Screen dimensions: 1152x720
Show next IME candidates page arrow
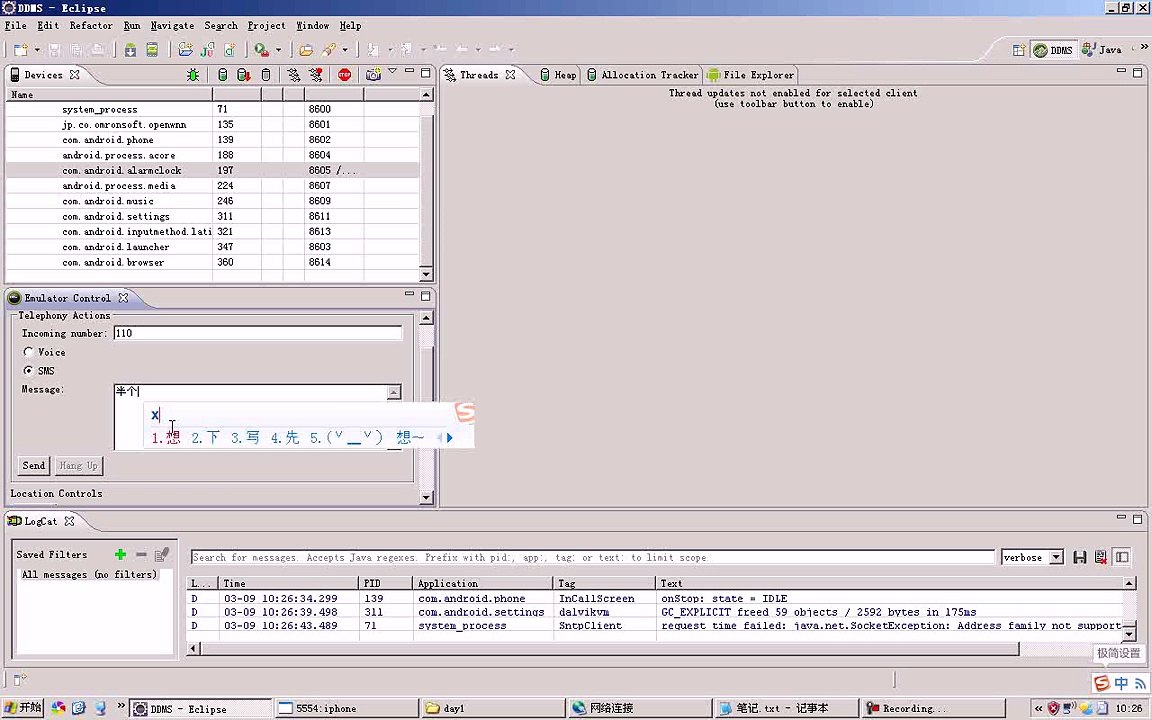[450, 438]
